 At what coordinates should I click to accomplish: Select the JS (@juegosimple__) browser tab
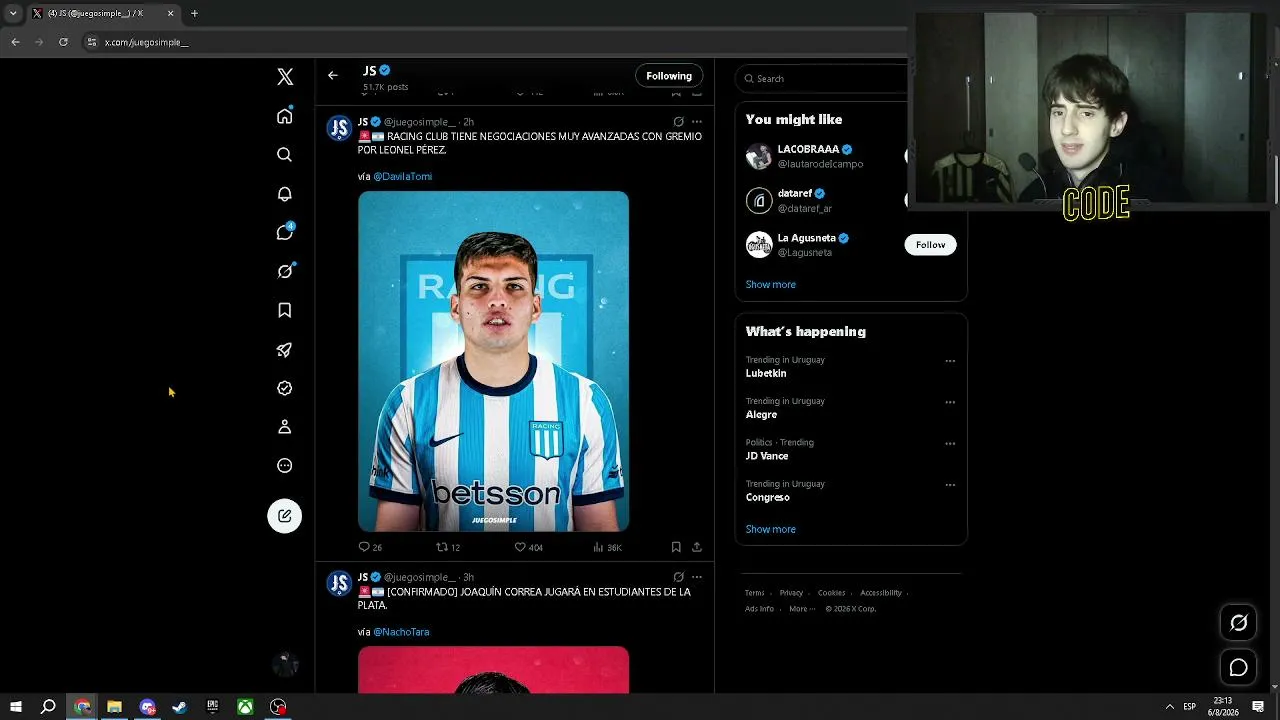click(x=102, y=13)
